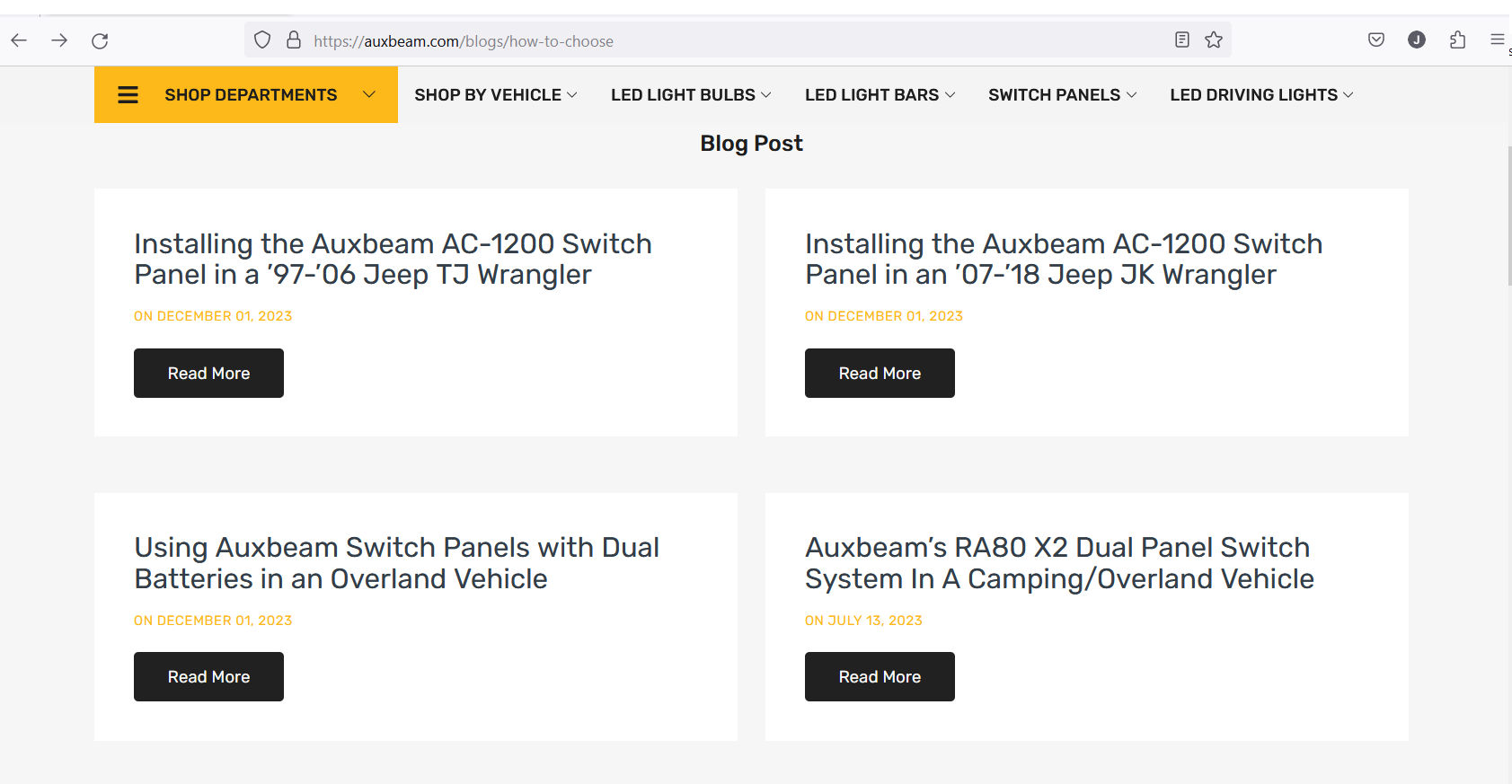Open the LED Light Bulbs dropdown
This screenshot has width=1512, height=784.
(x=690, y=95)
